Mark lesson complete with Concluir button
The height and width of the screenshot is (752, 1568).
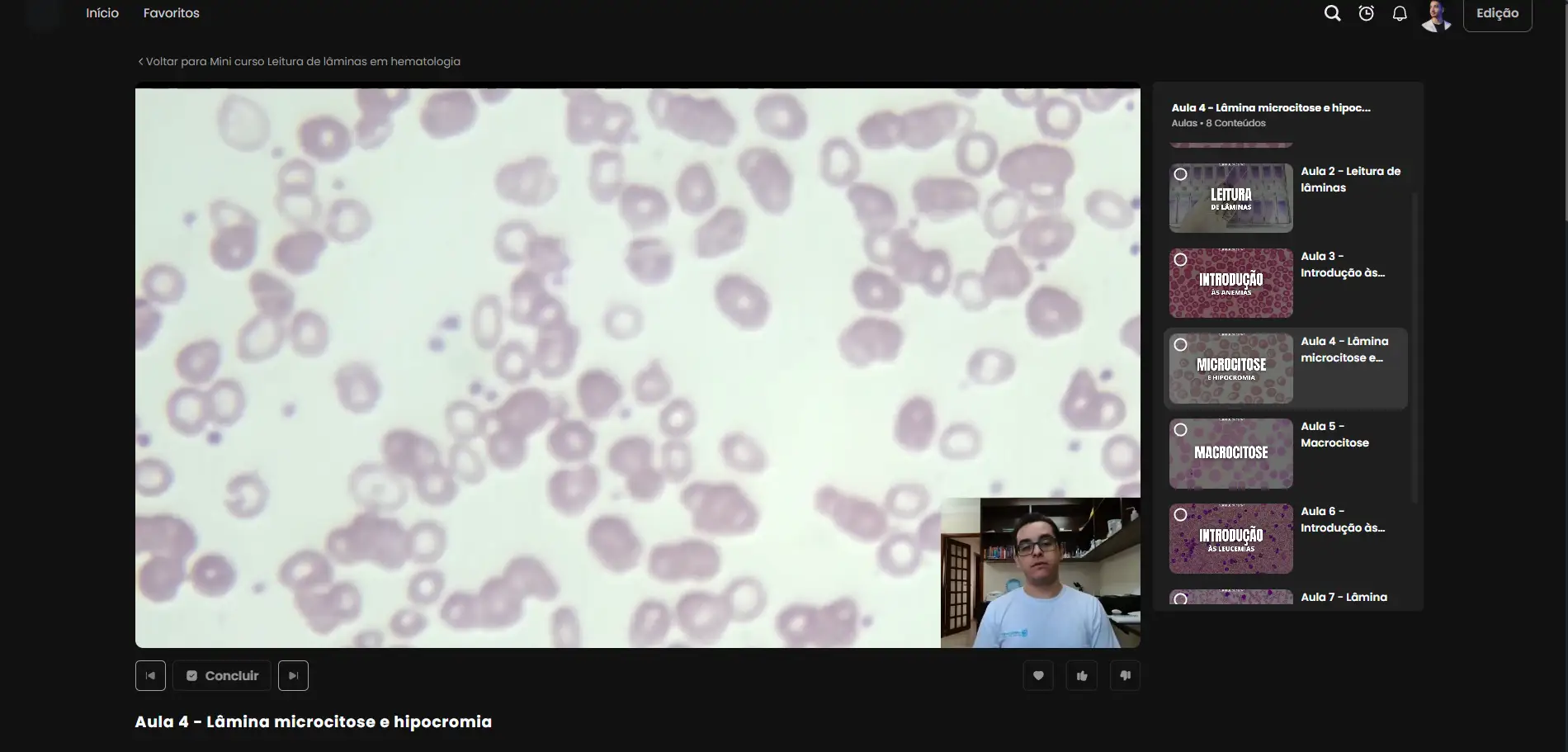[x=222, y=676]
